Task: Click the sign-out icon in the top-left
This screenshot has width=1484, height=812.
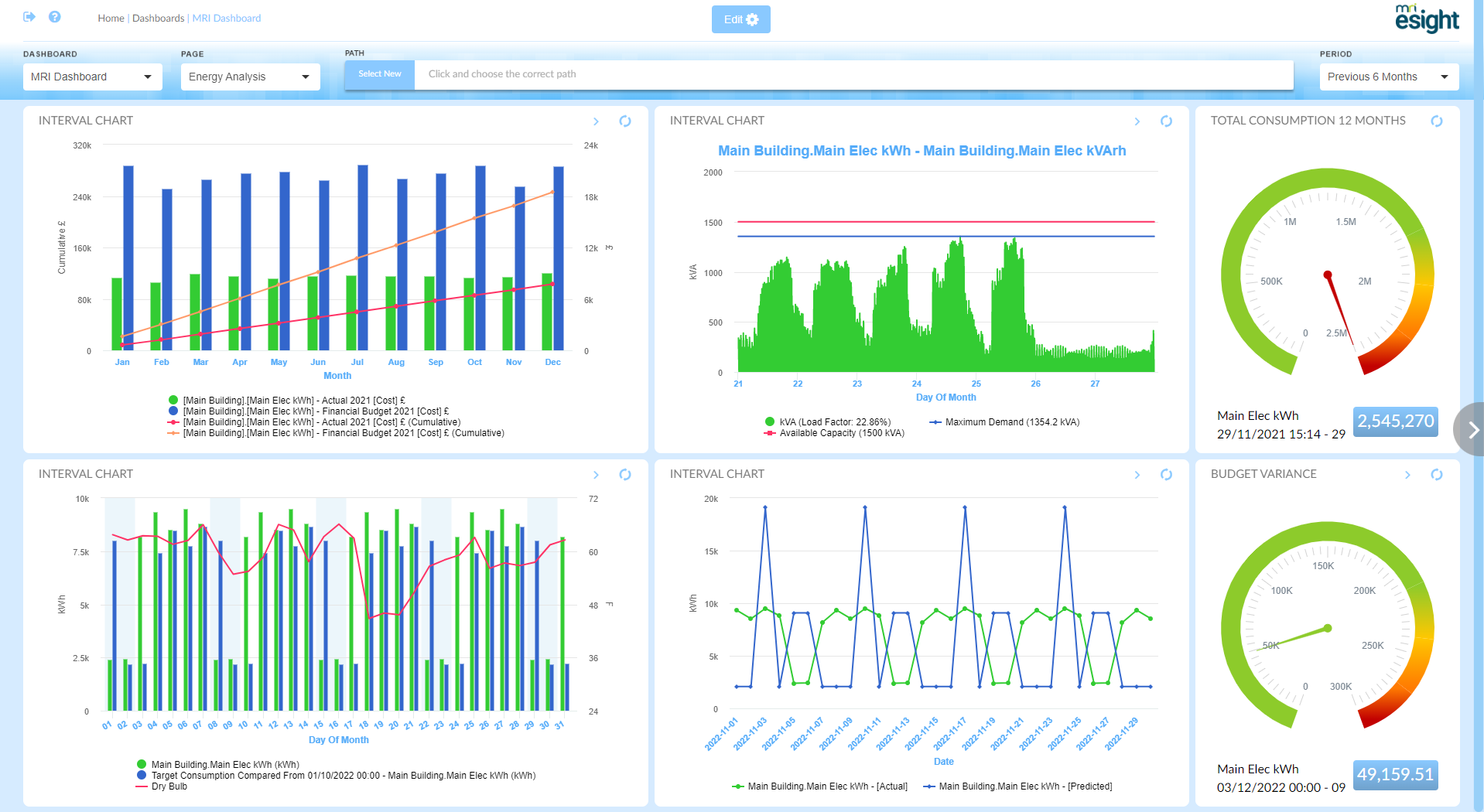Action: click(x=29, y=17)
